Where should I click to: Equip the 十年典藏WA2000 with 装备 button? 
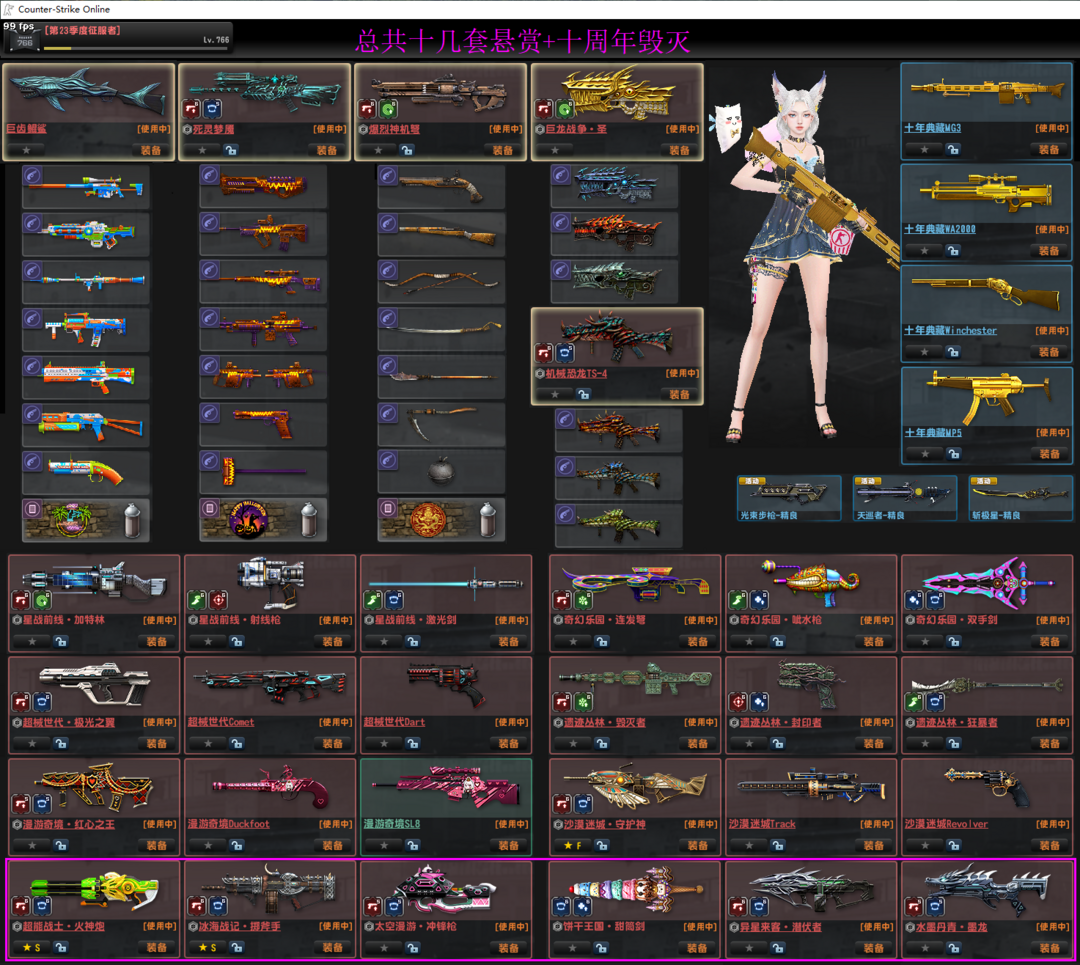click(1048, 251)
